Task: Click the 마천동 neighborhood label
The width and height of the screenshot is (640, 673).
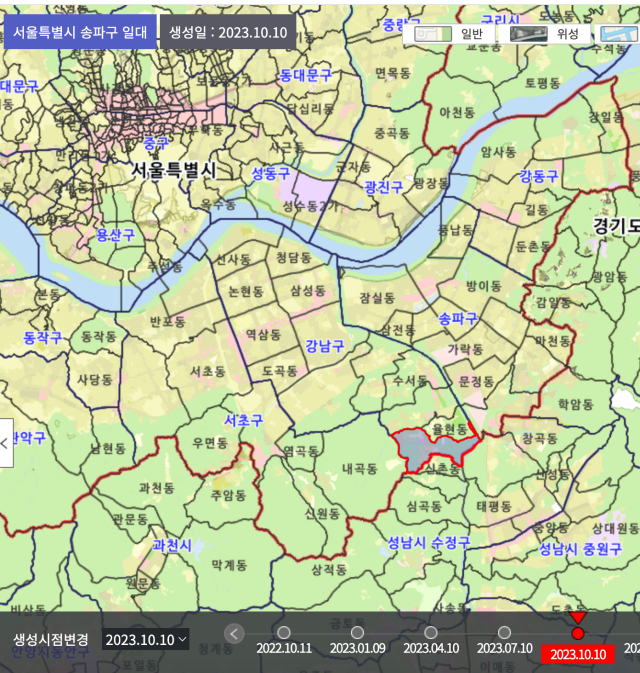Action: (x=553, y=341)
